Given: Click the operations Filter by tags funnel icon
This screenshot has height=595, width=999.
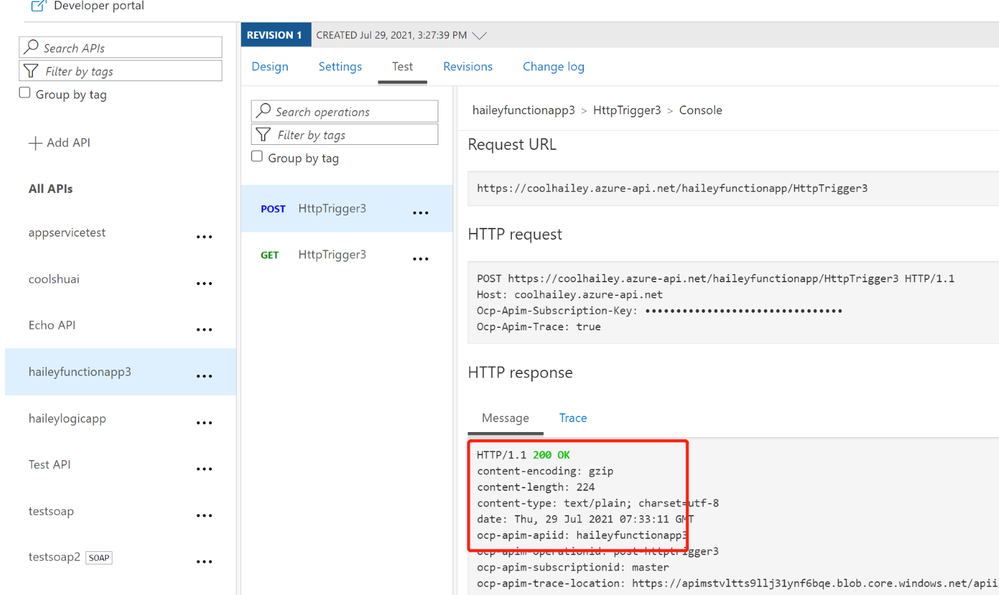Looking at the screenshot, I should 263,134.
